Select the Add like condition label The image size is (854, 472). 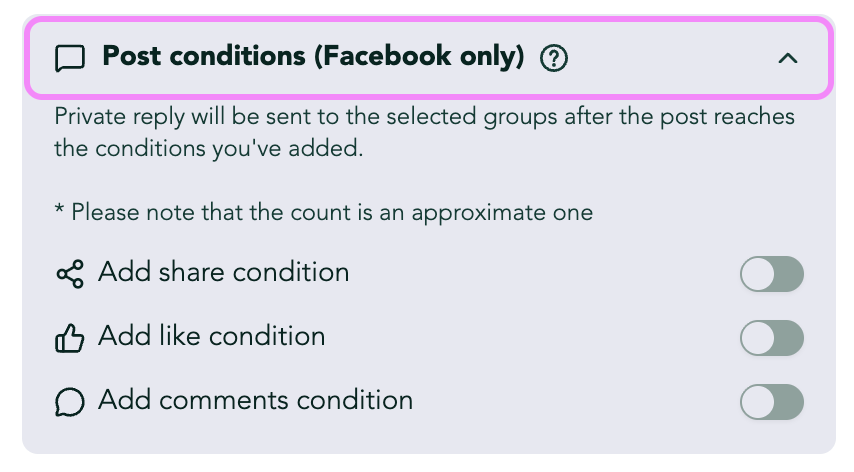211,336
